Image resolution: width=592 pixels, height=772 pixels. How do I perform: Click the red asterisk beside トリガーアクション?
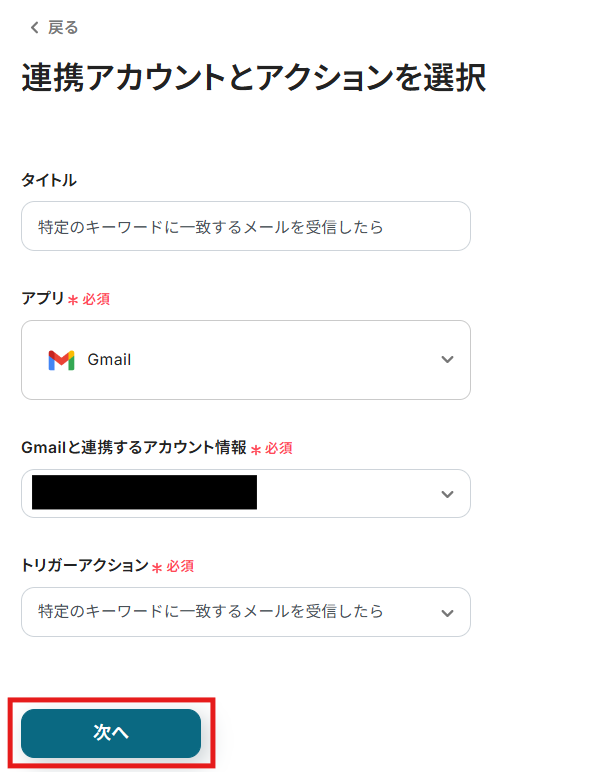(157, 568)
